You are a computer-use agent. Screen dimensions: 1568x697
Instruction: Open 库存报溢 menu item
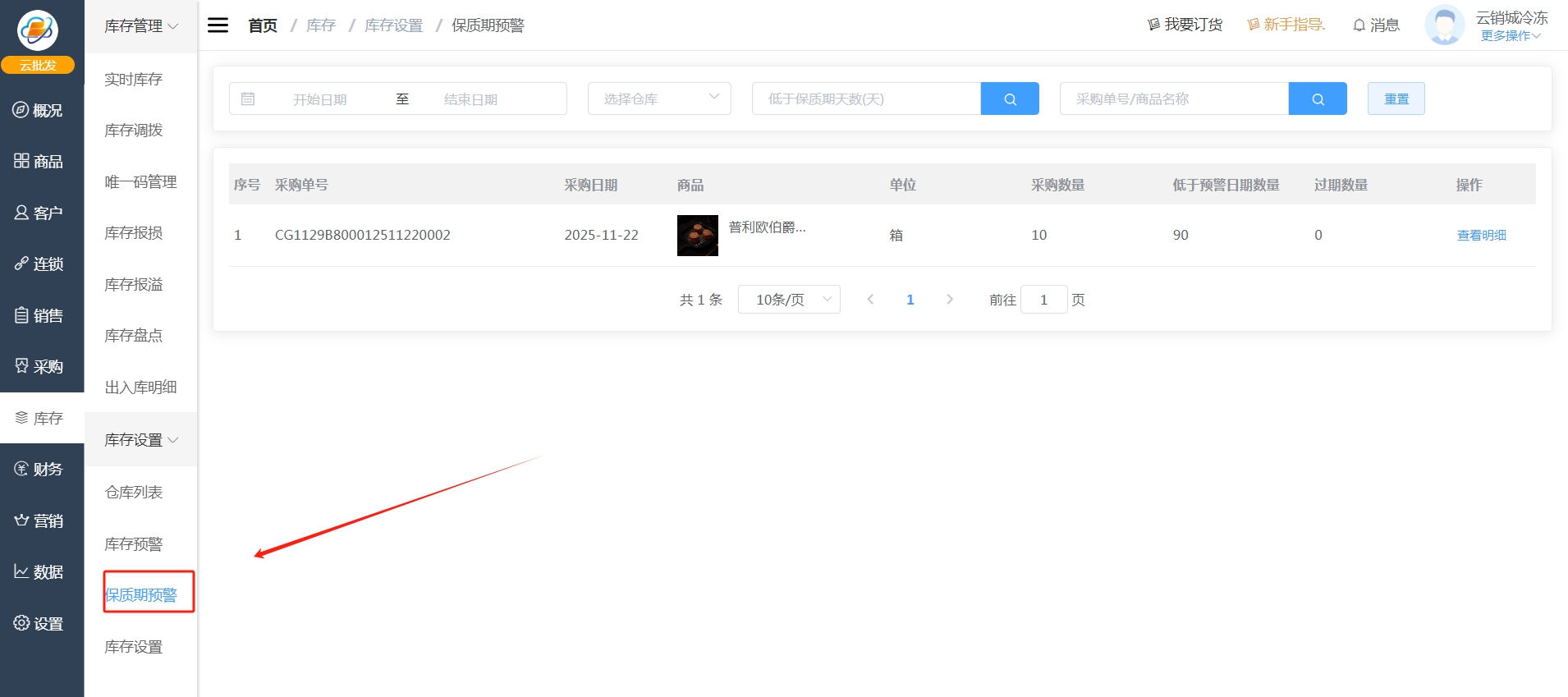click(x=134, y=285)
